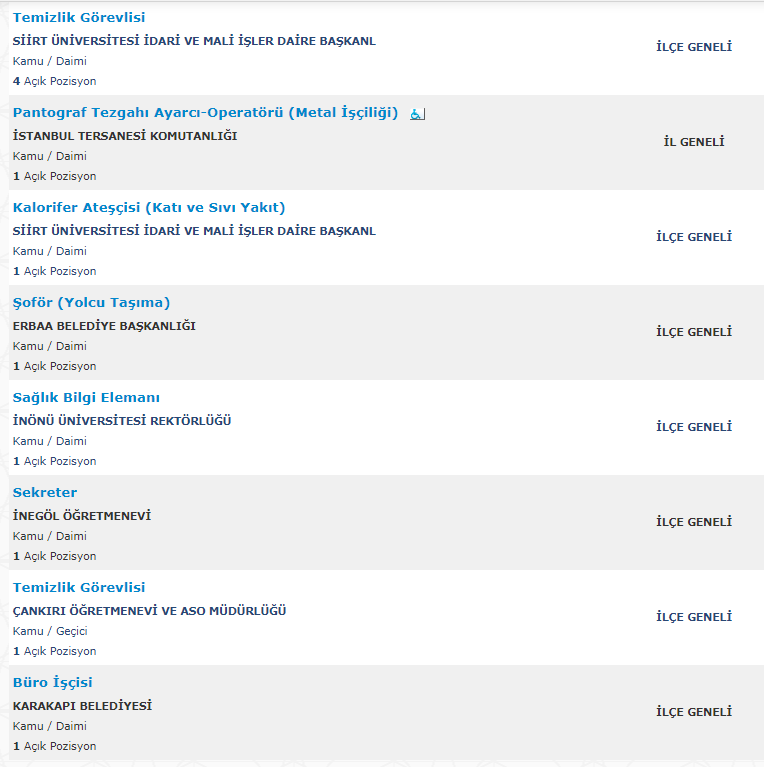The height and width of the screenshot is (767, 764).
Task: Click İLÇE GENELİ label in Büro İşçisi row
Action: (694, 712)
